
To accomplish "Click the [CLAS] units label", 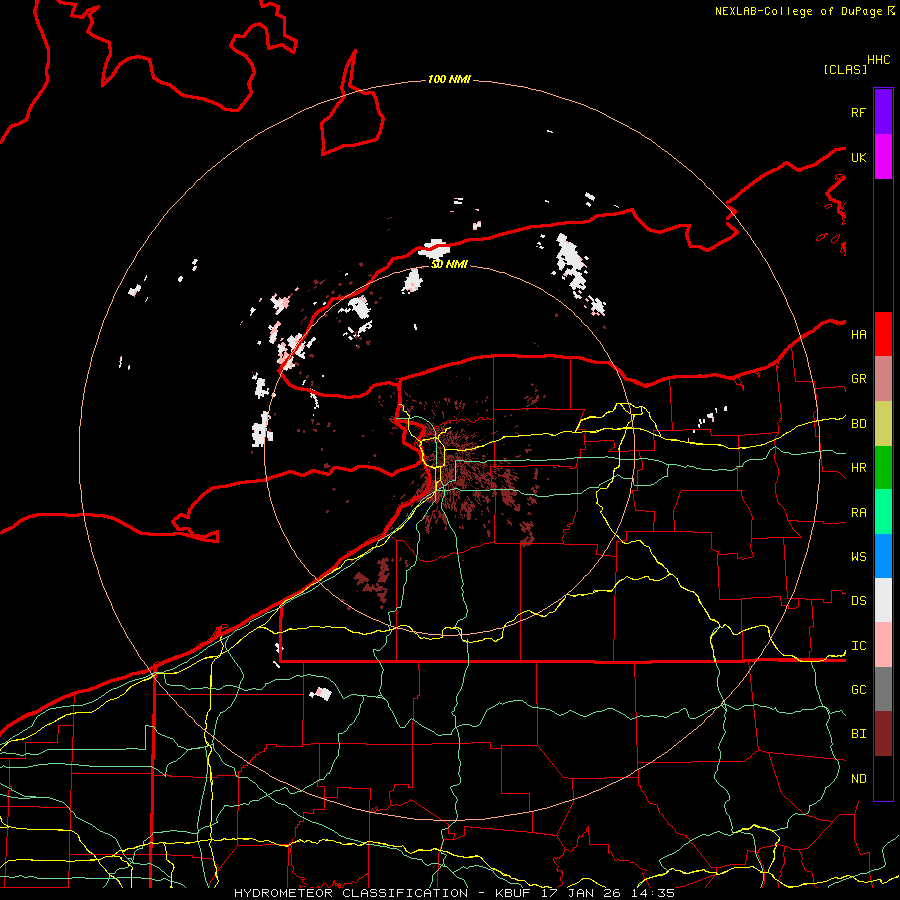I will tap(845, 69).
